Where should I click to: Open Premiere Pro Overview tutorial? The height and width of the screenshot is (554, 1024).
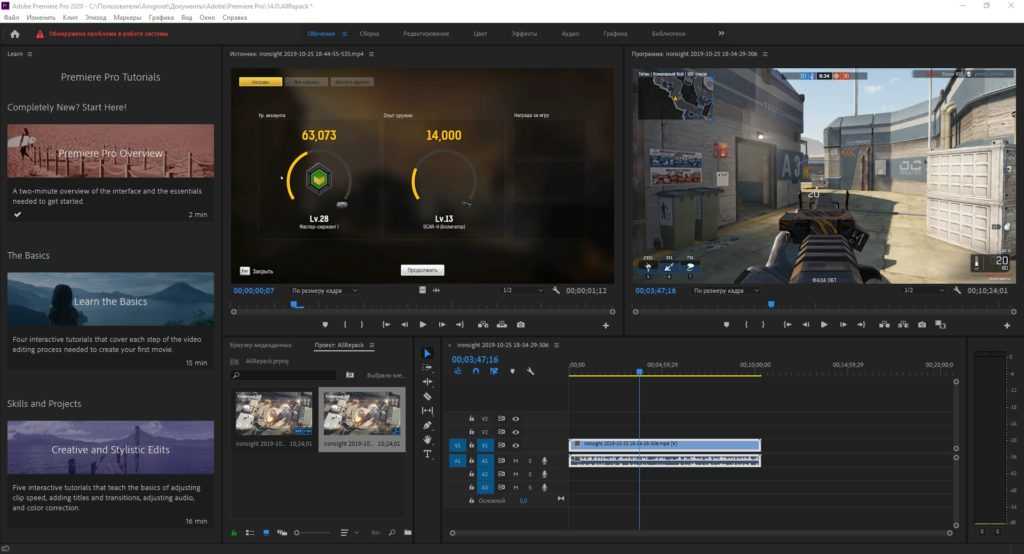point(110,152)
